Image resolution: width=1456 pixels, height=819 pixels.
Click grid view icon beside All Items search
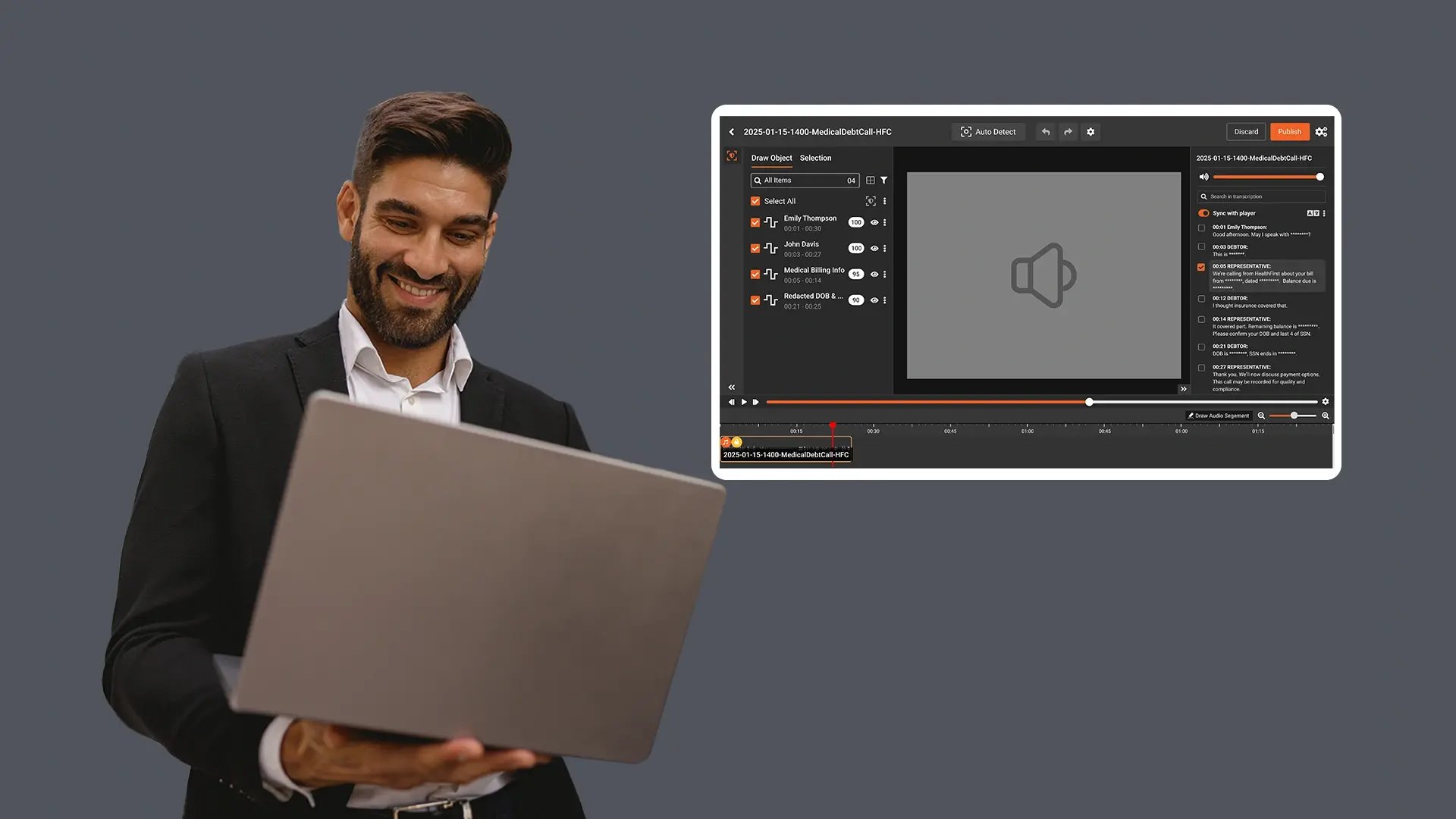(x=871, y=180)
